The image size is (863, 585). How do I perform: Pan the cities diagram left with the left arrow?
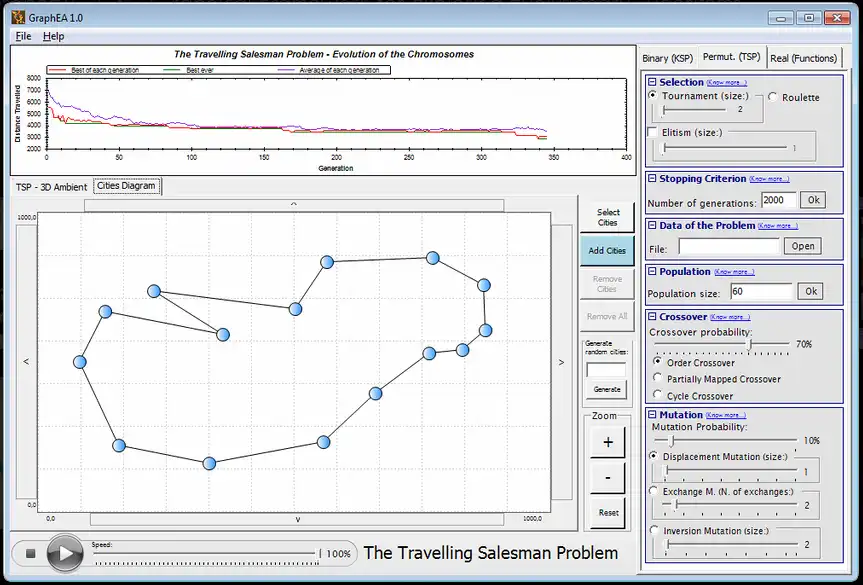[26, 362]
